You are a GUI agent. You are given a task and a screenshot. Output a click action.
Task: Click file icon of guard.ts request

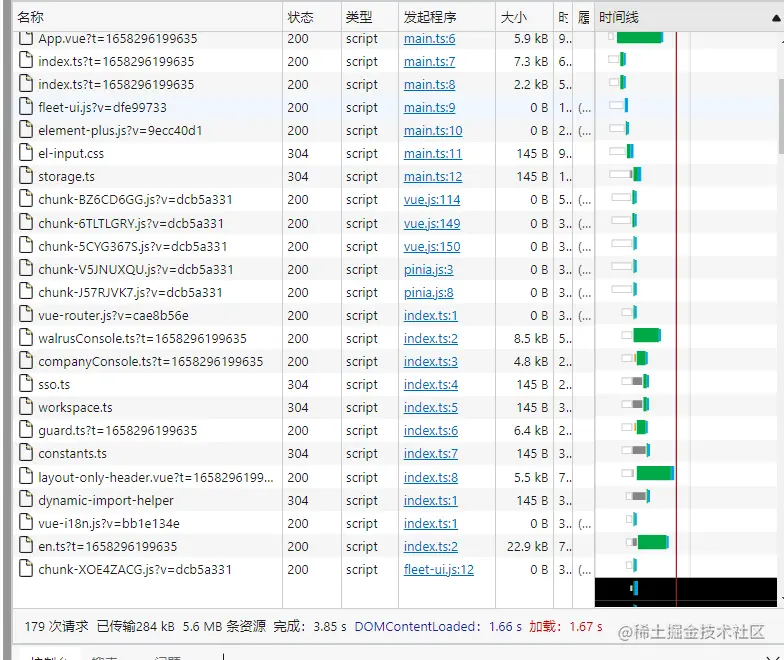(x=26, y=429)
